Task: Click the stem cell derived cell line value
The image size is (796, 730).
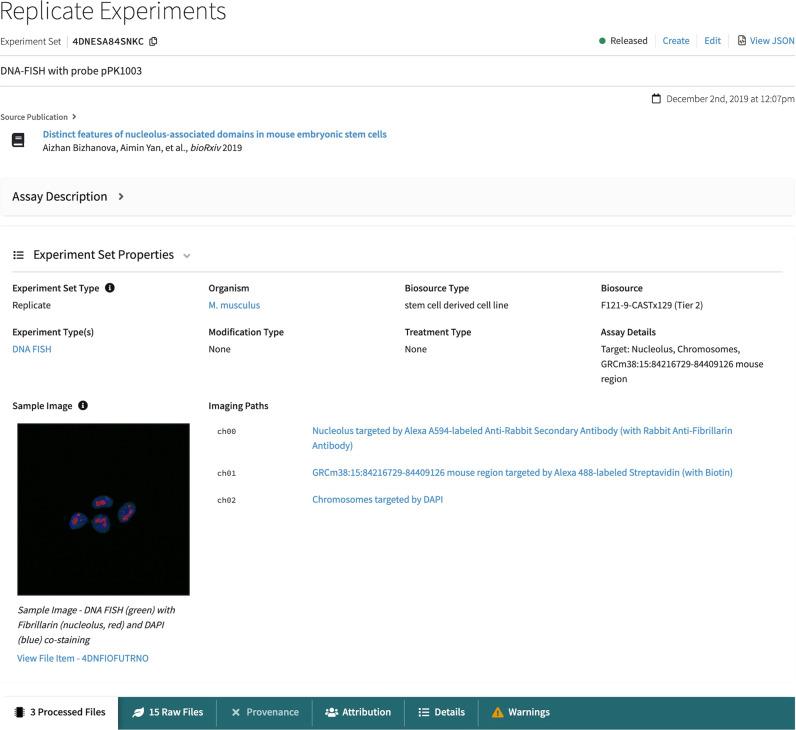Action: point(456,305)
